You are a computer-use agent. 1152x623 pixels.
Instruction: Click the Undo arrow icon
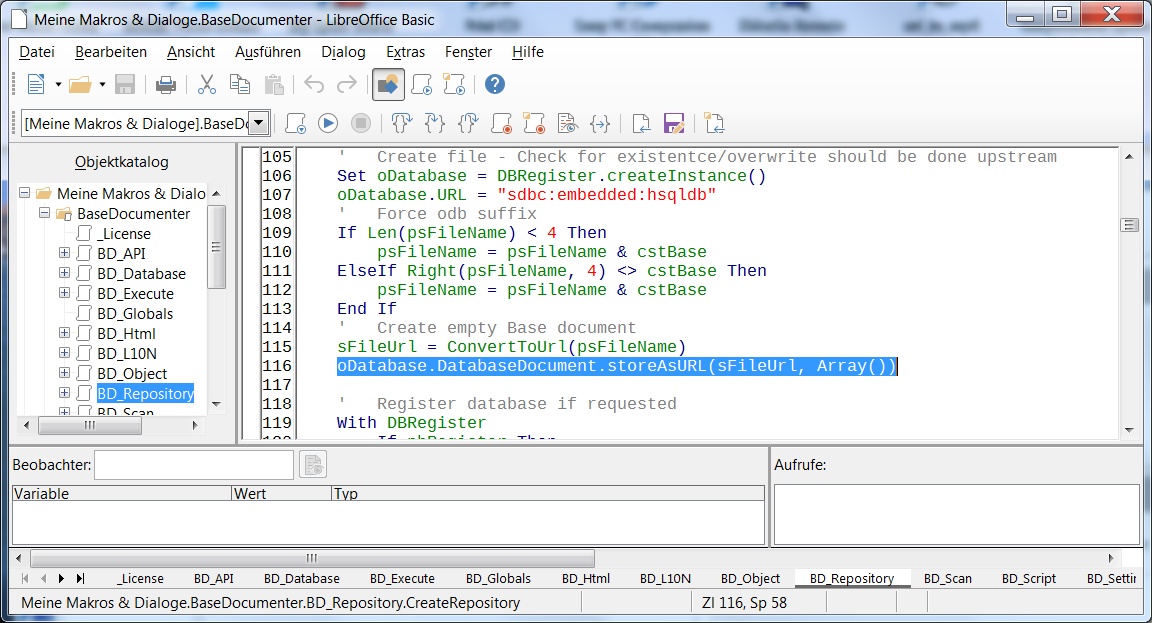[x=314, y=84]
